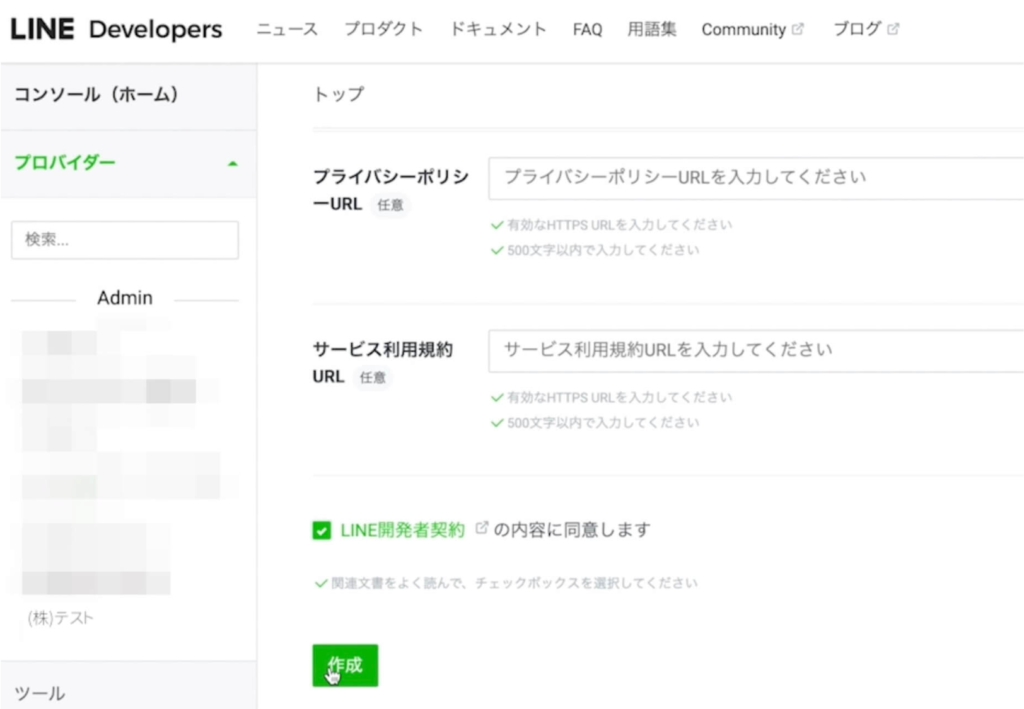Click the external-link icon beside Community
Screen dimensions: 1024x709
798,29
